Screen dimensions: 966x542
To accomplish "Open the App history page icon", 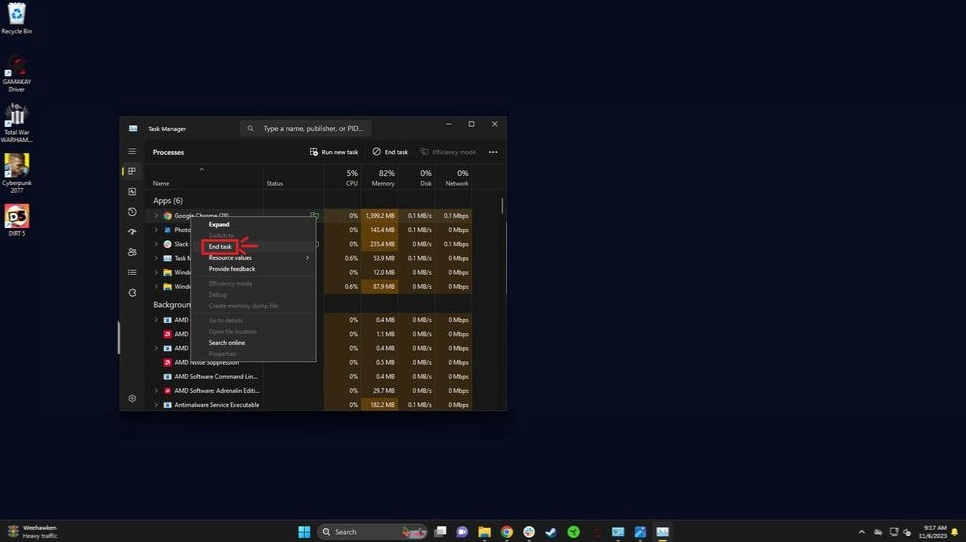I will [x=132, y=212].
